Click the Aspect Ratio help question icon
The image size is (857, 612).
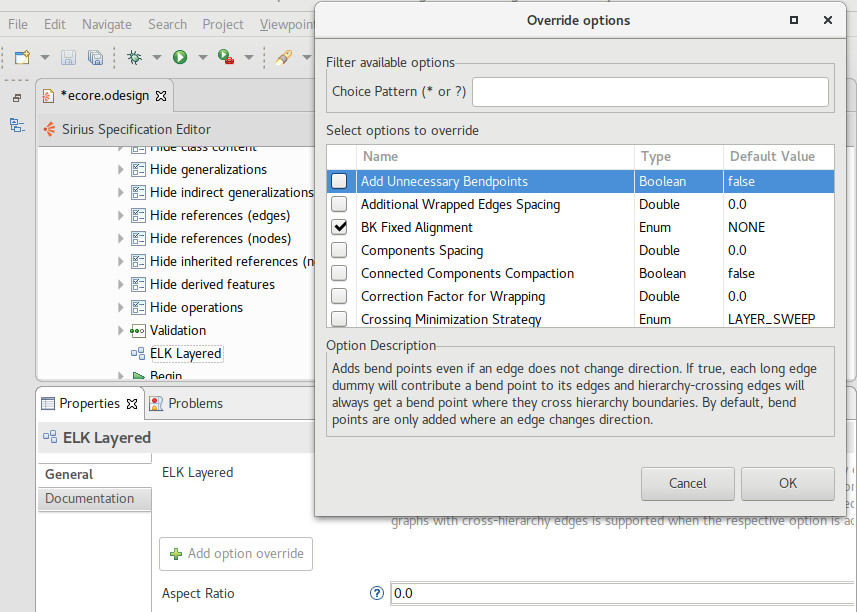[x=377, y=593]
